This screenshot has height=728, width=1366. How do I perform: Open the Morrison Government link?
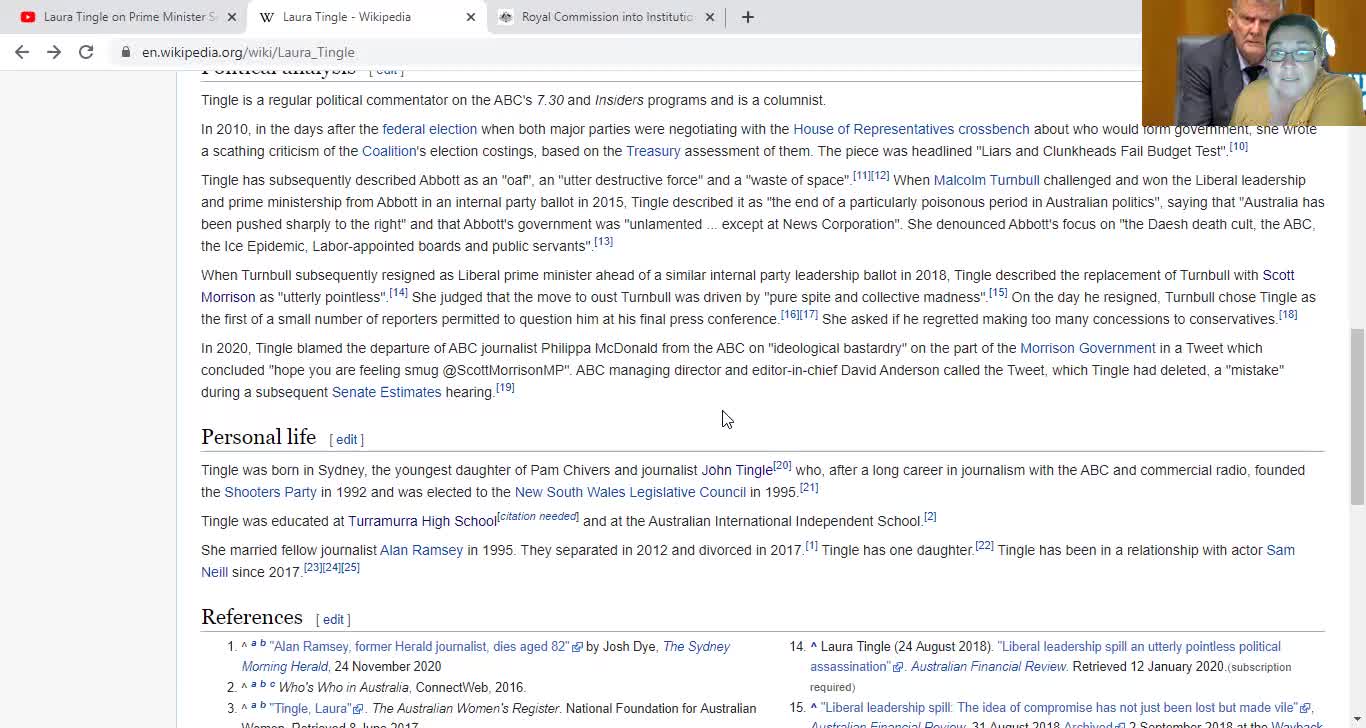(x=1088, y=348)
